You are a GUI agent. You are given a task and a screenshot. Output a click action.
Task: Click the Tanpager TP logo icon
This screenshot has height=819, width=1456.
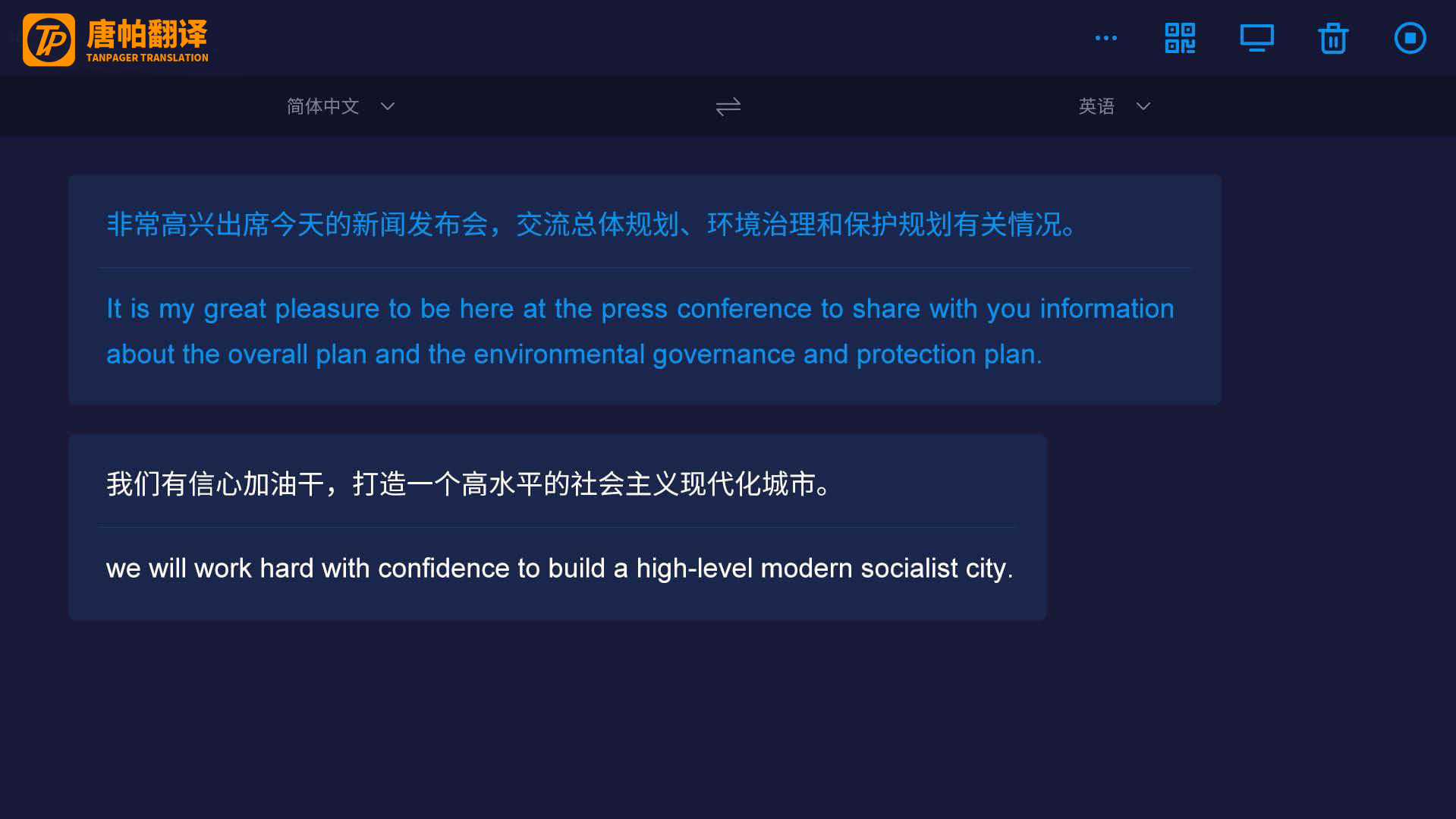[x=49, y=39]
